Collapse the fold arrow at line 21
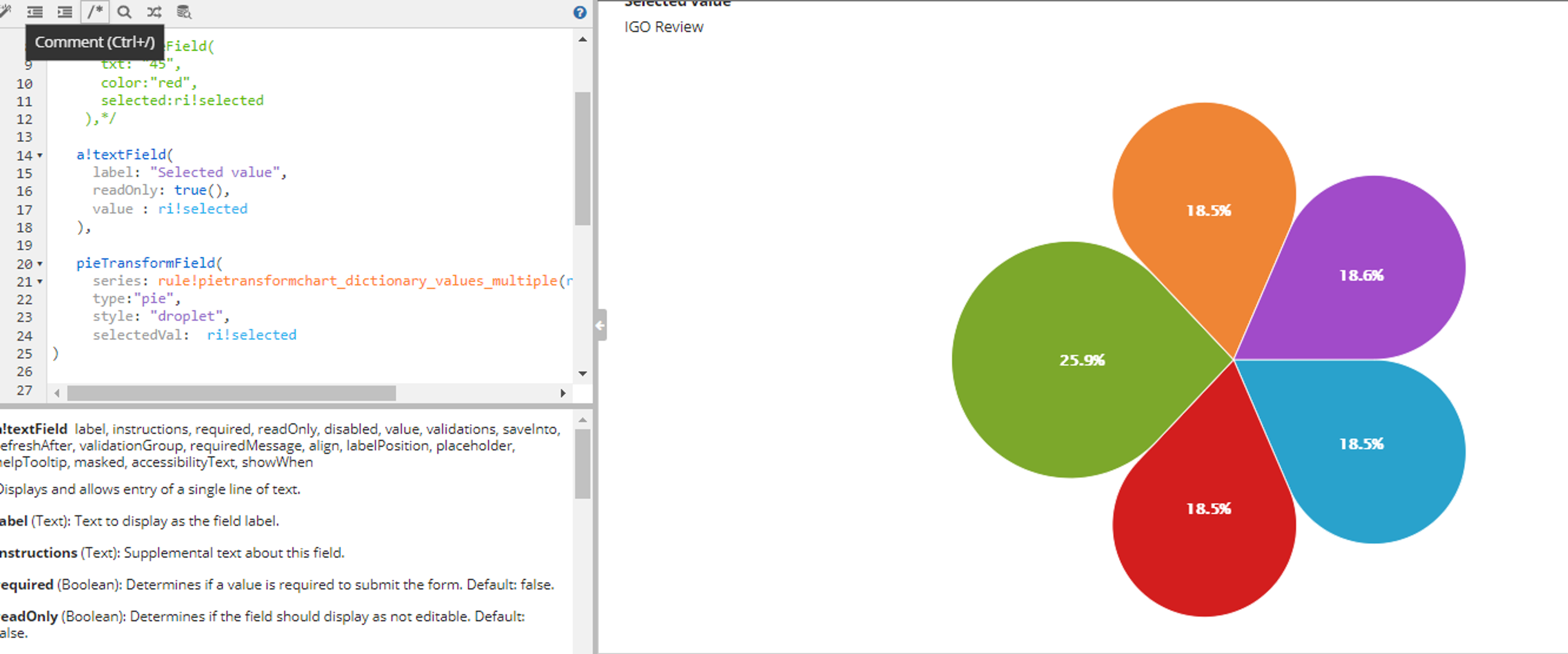Image resolution: width=1568 pixels, height=654 pixels. click(40, 281)
